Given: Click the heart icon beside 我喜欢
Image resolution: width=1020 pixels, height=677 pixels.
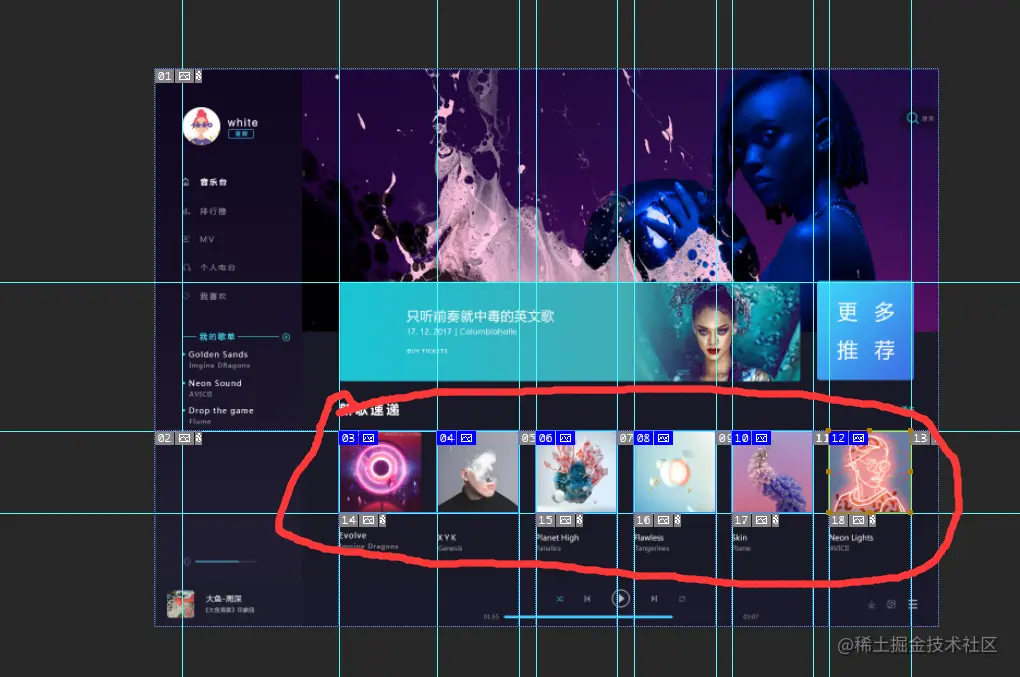Looking at the screenshot, I should [186, 296].
